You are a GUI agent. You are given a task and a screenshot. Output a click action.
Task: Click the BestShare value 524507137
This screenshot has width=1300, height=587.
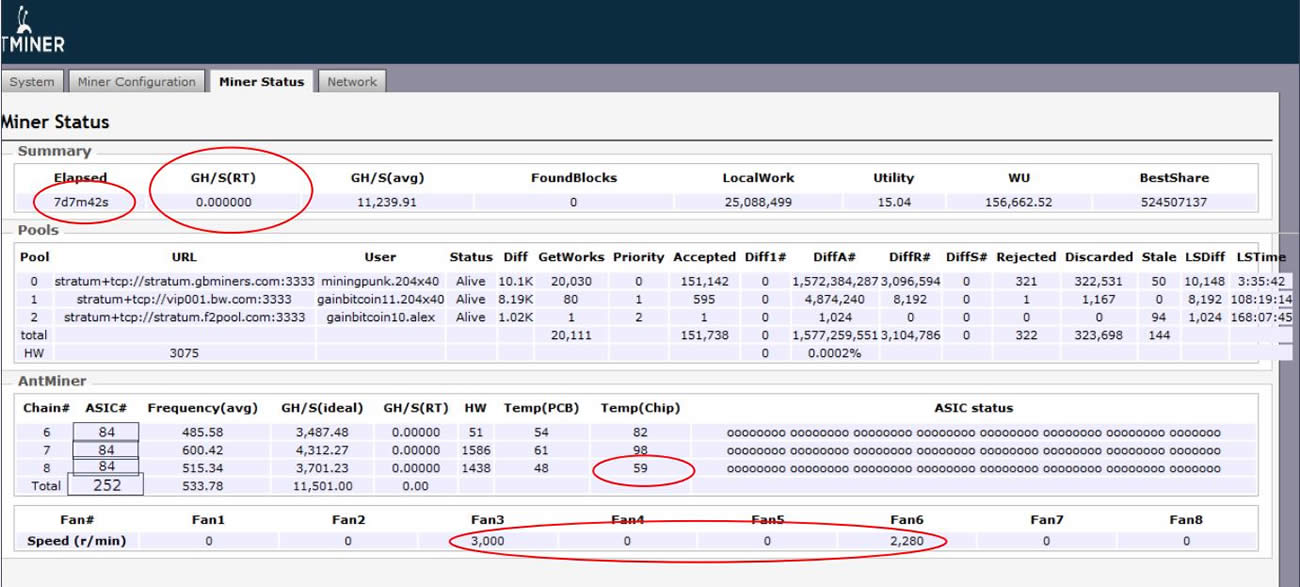(x=1174, y=202)
